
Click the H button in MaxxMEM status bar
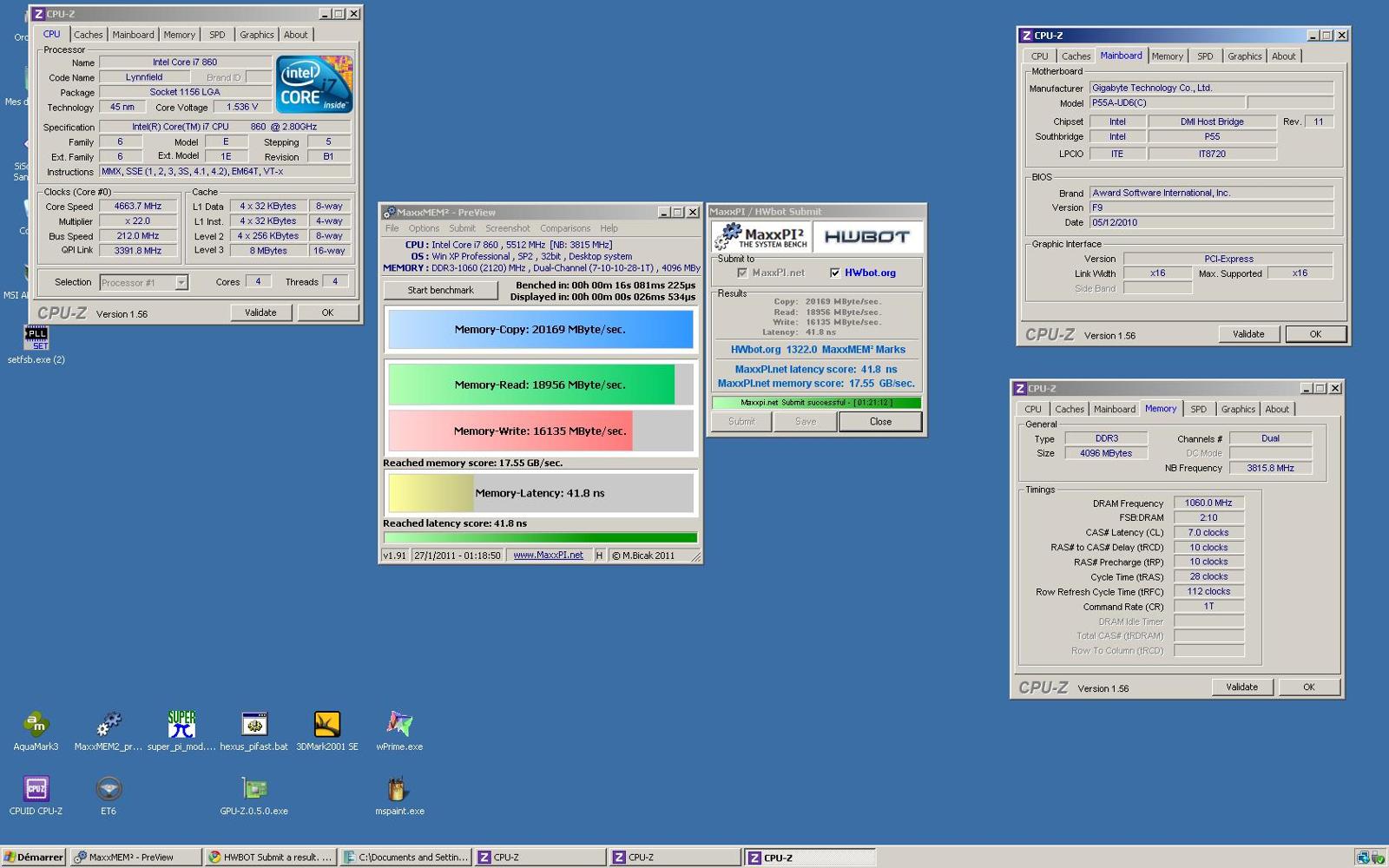coord(599,556)
